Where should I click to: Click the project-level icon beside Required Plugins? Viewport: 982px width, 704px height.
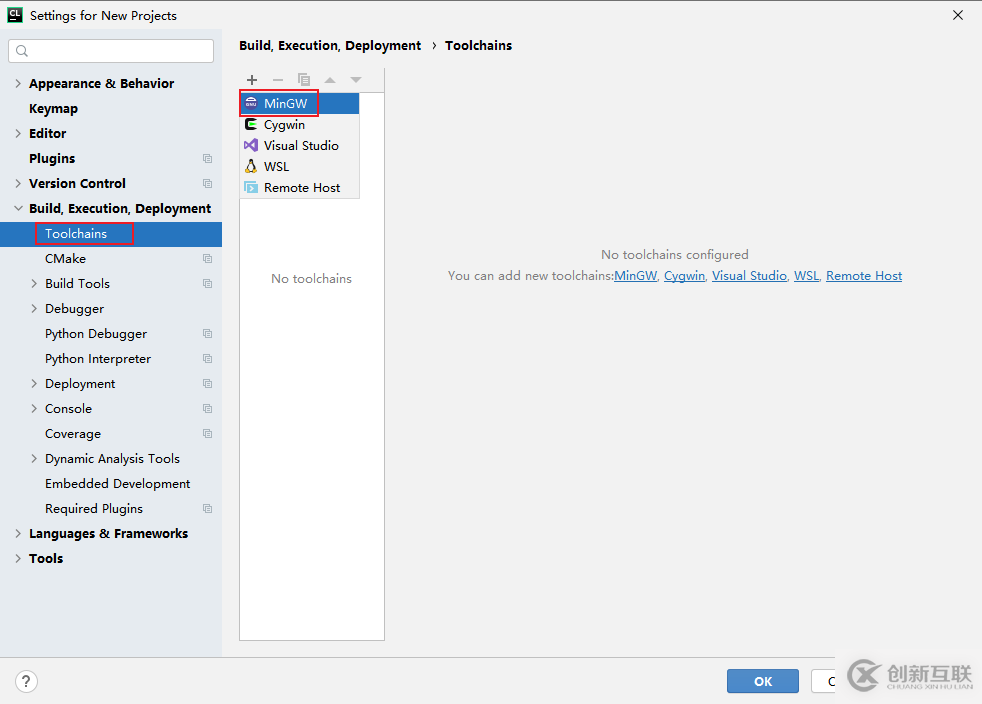tap(207, 509)
